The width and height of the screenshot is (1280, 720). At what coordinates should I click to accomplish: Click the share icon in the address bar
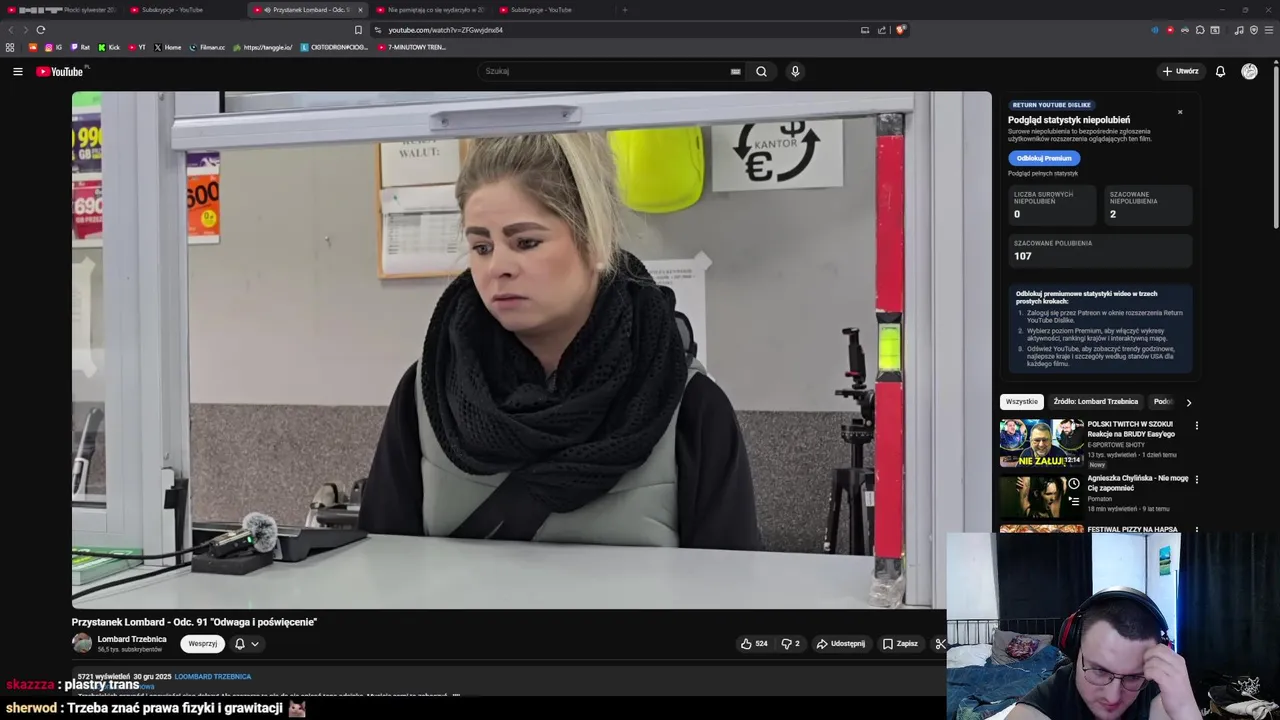click(881, 30)
